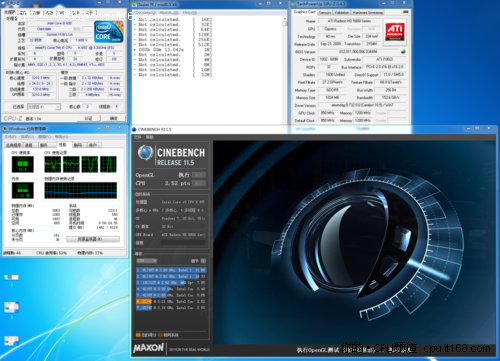Click the Cypress GPU field in GPU-Z

click(x=330, y=29)
